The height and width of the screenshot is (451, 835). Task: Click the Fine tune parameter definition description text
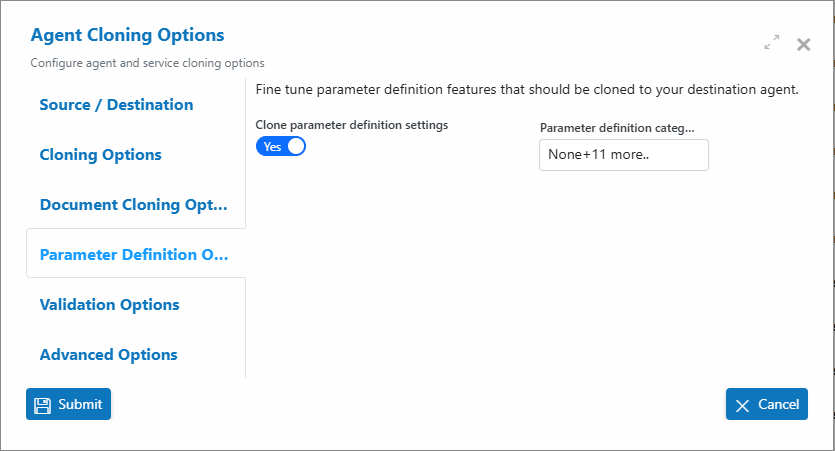(527, 89)
